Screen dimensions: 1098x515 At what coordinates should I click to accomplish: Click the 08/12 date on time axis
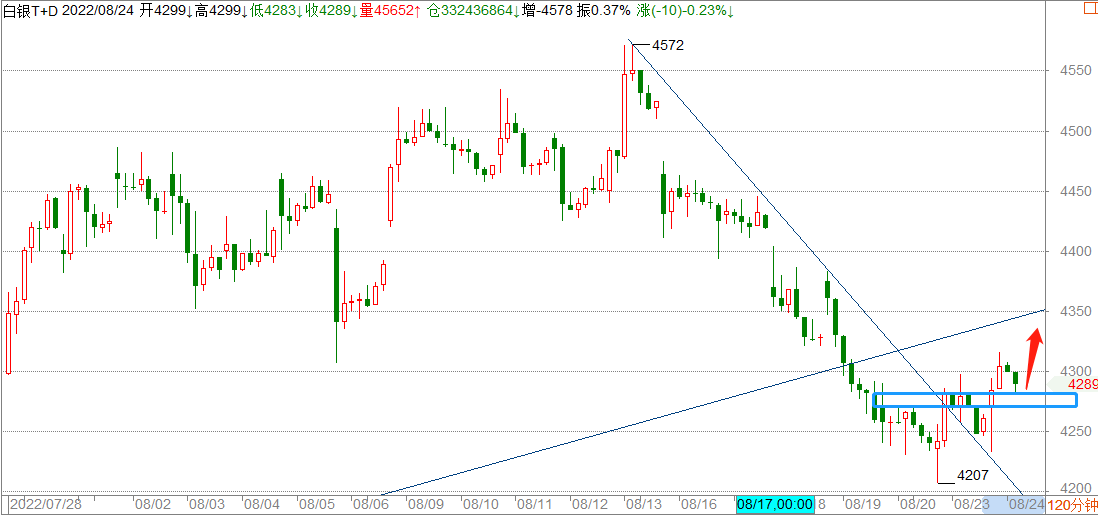coord(589,504)
